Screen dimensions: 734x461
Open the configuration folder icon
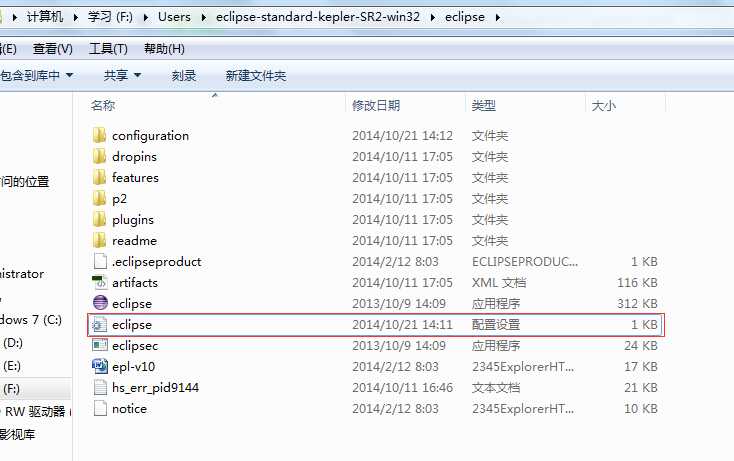(x=99, y=136)
